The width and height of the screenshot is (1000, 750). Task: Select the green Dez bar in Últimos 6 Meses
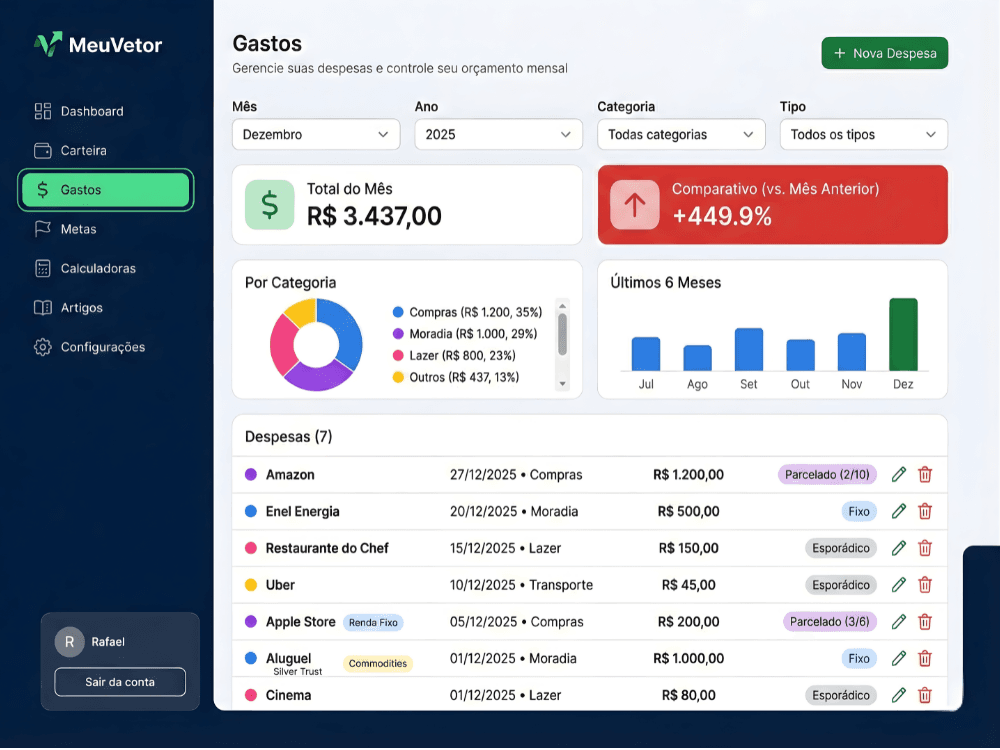903,335
